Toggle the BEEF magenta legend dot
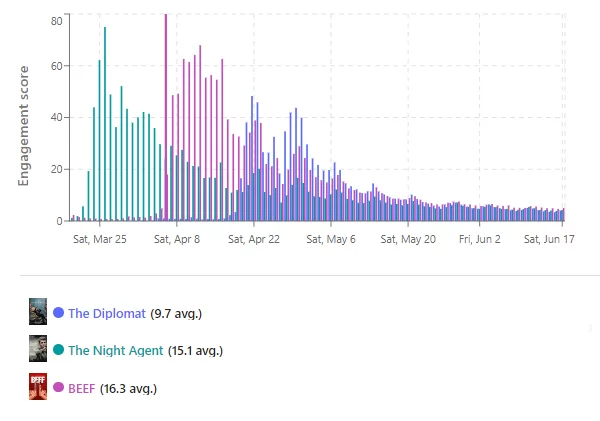 click(58, 388)
